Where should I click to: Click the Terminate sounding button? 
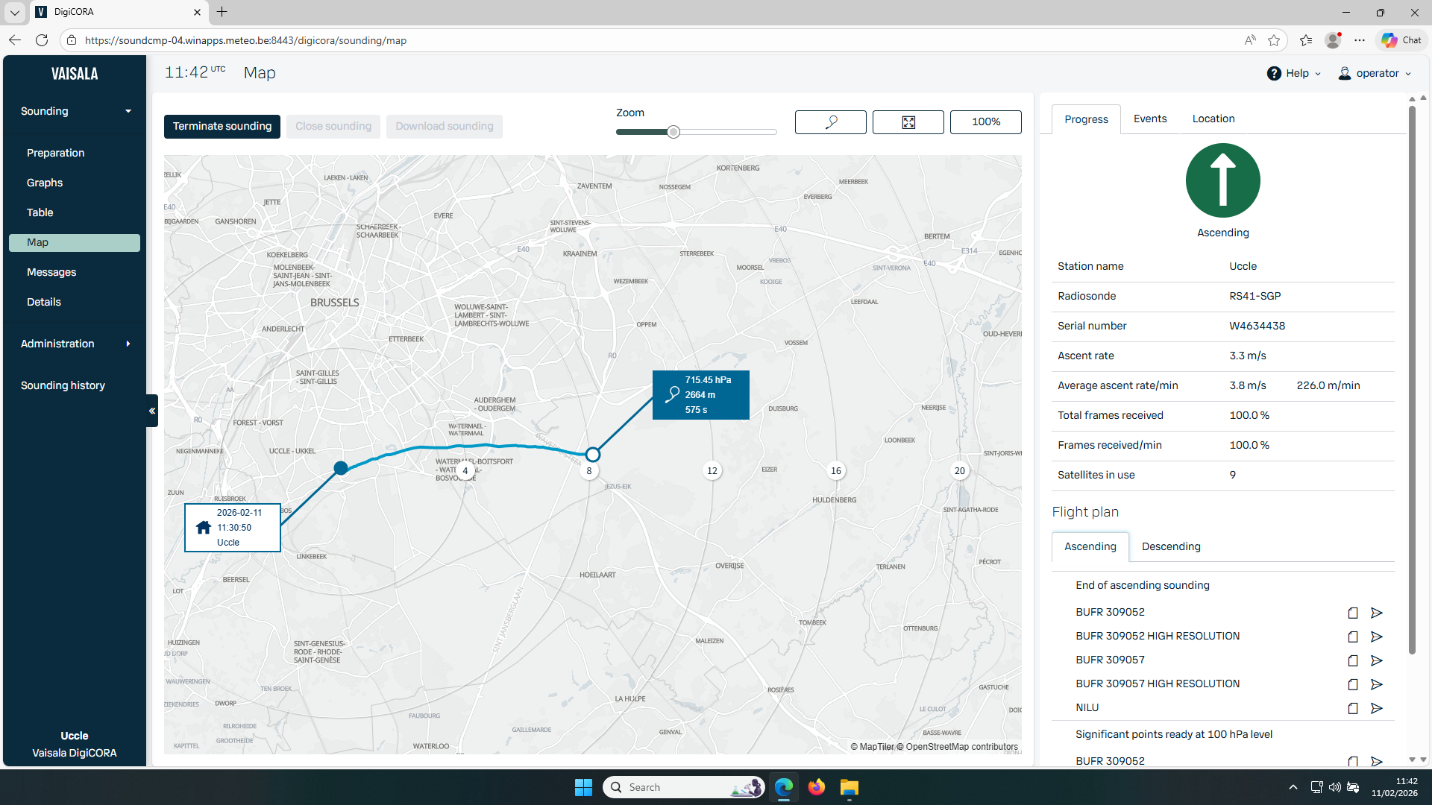[222, 126]
